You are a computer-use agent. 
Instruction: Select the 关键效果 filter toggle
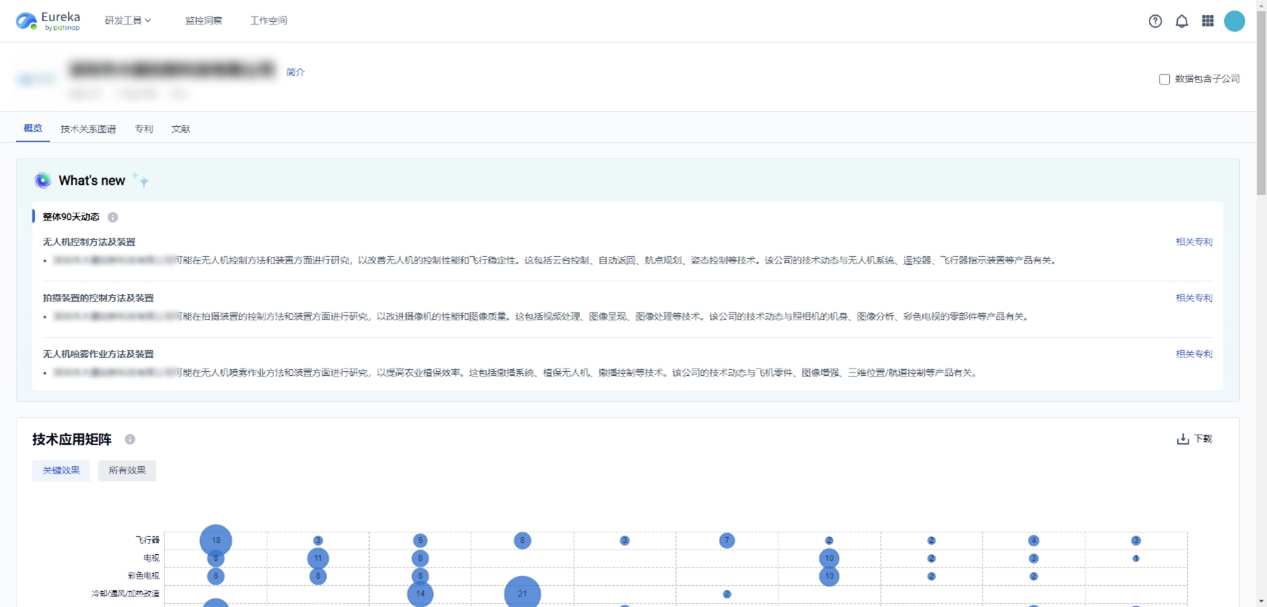point(61,470)
